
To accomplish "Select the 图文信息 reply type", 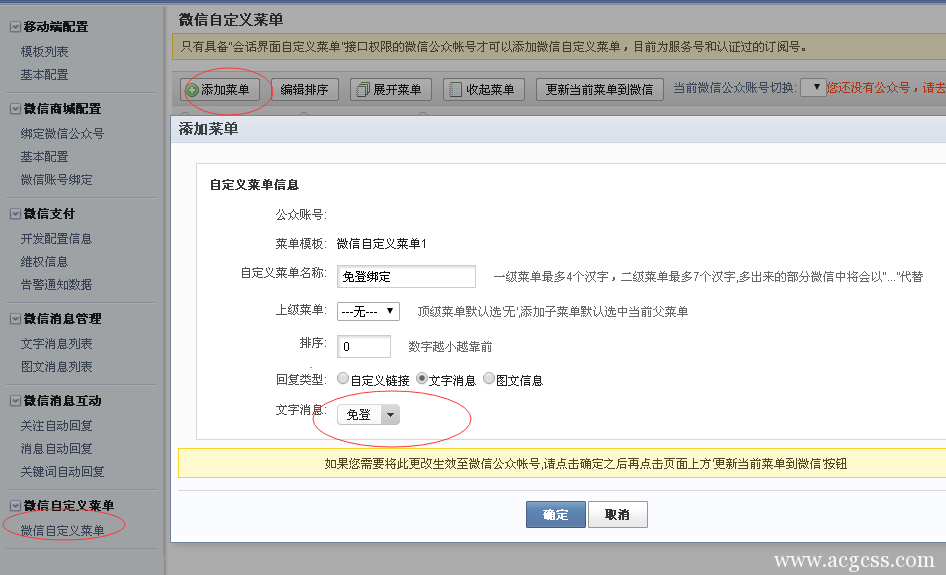I will point(489,378).
